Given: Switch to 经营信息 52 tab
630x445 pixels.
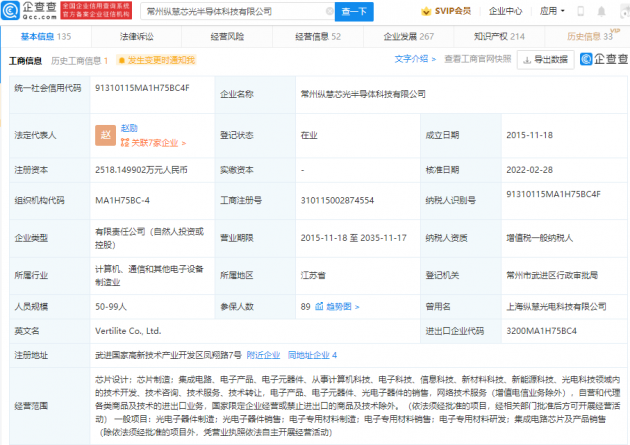Looking at the screenshot, I should [318, 37].
